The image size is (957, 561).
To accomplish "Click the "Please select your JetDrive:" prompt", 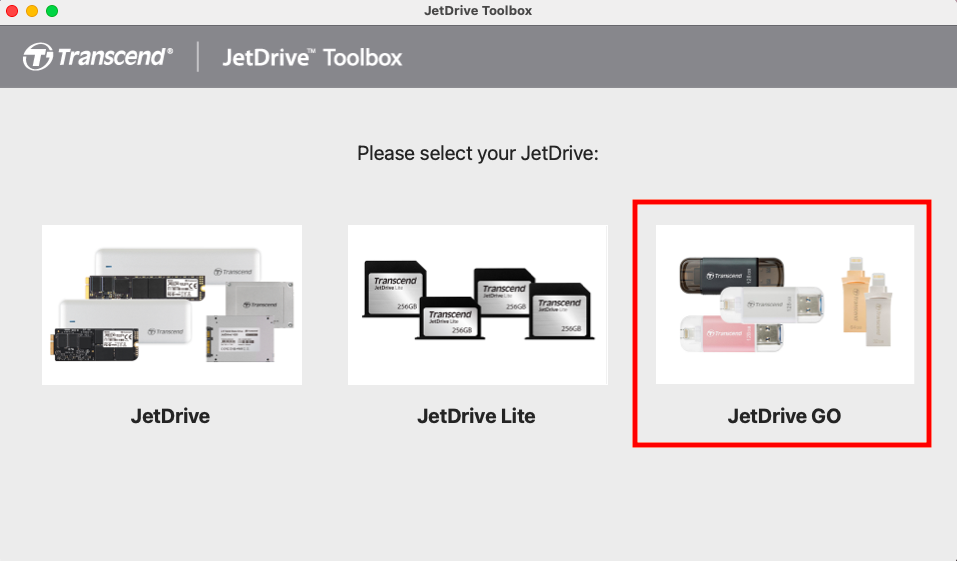I will (478, 153).
